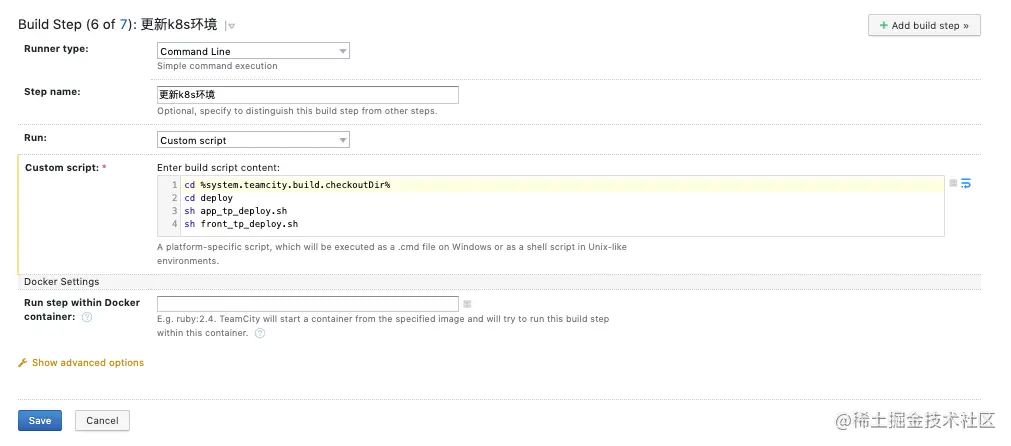Click the 'Docker Settings' section header
This screenshot has height=446, width=1011.
point(62,282)
